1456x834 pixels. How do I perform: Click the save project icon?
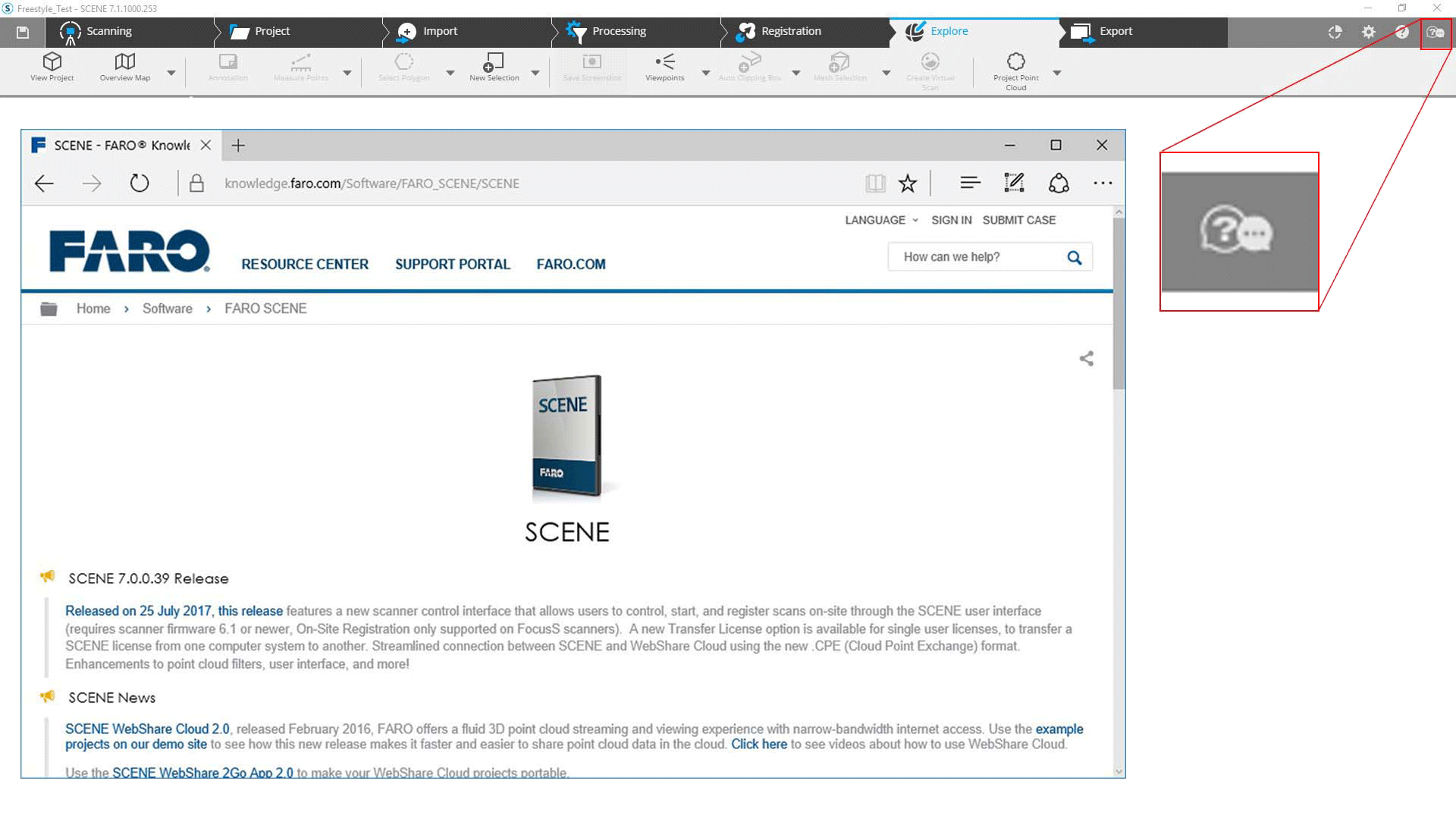coord(23,32)
